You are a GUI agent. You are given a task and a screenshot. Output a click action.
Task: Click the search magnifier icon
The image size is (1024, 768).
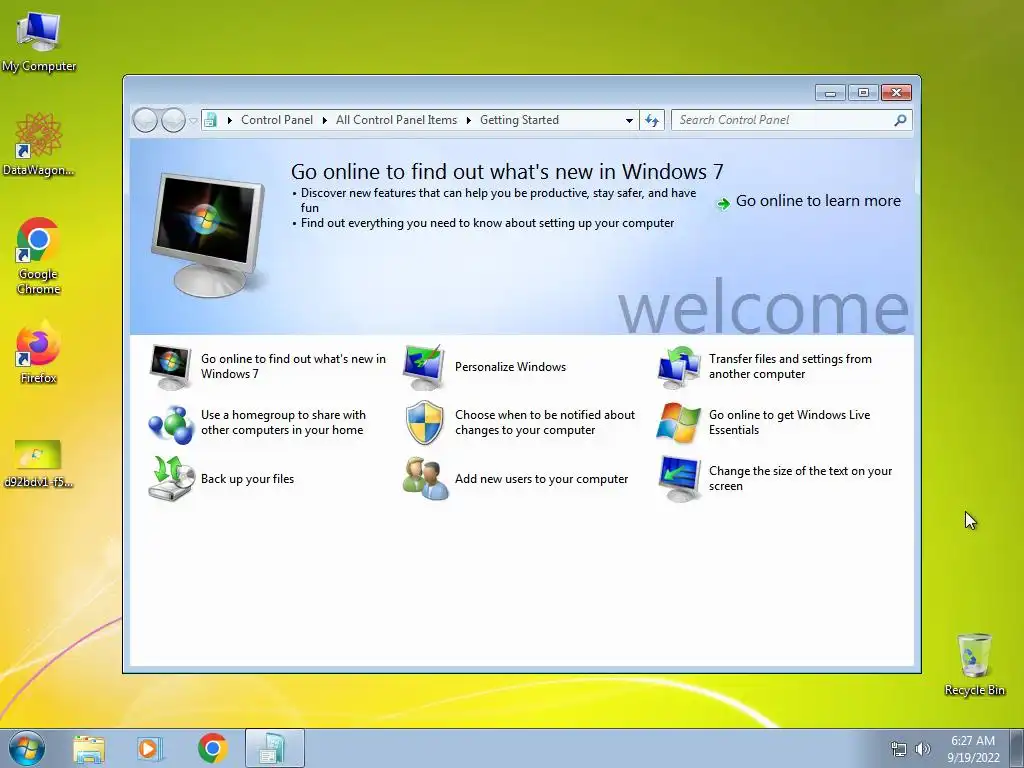[900, 120]
